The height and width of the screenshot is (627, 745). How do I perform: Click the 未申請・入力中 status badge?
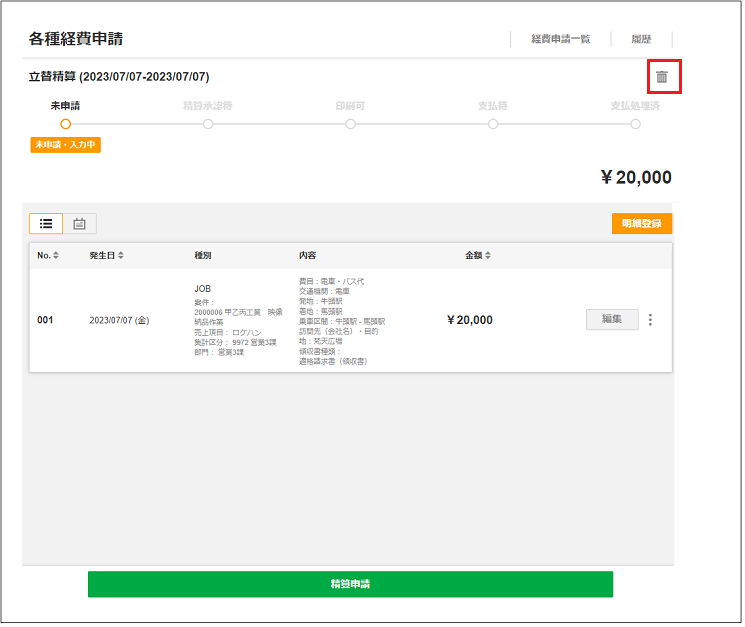coord(66,145)
